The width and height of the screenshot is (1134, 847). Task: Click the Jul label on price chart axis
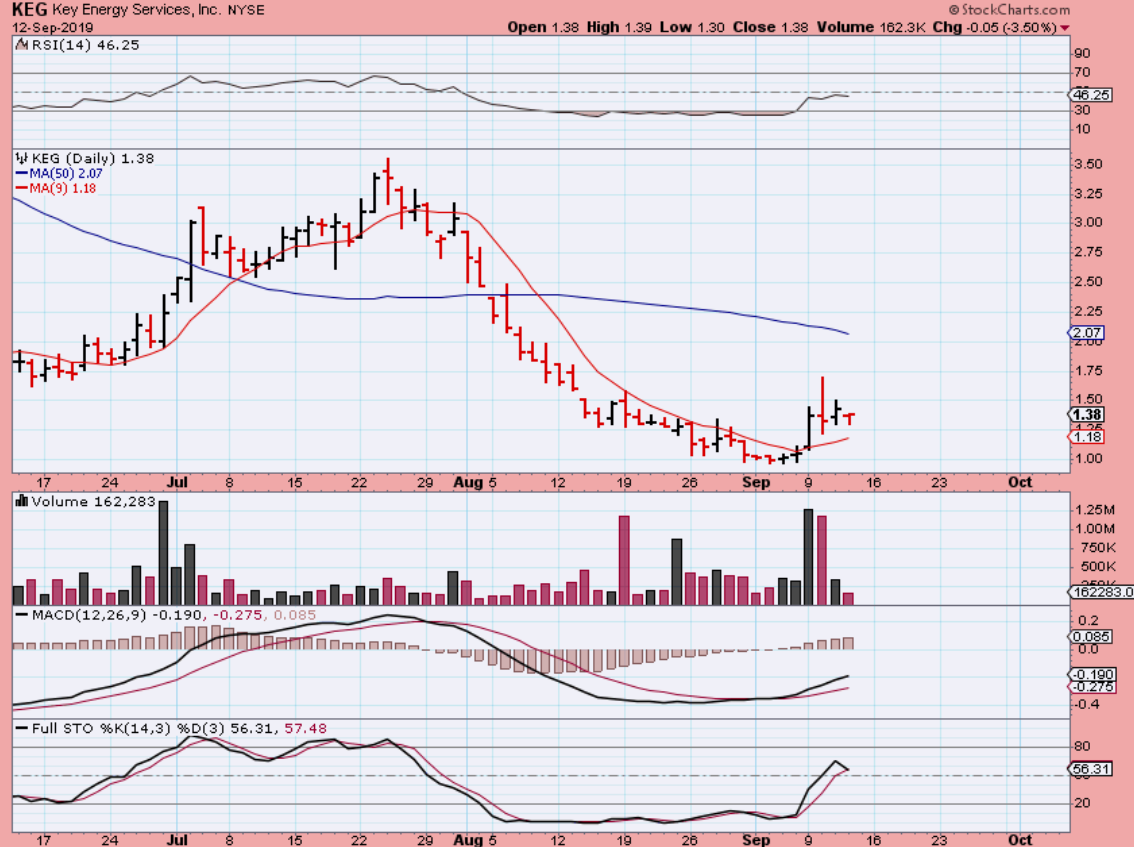point(177,482)
